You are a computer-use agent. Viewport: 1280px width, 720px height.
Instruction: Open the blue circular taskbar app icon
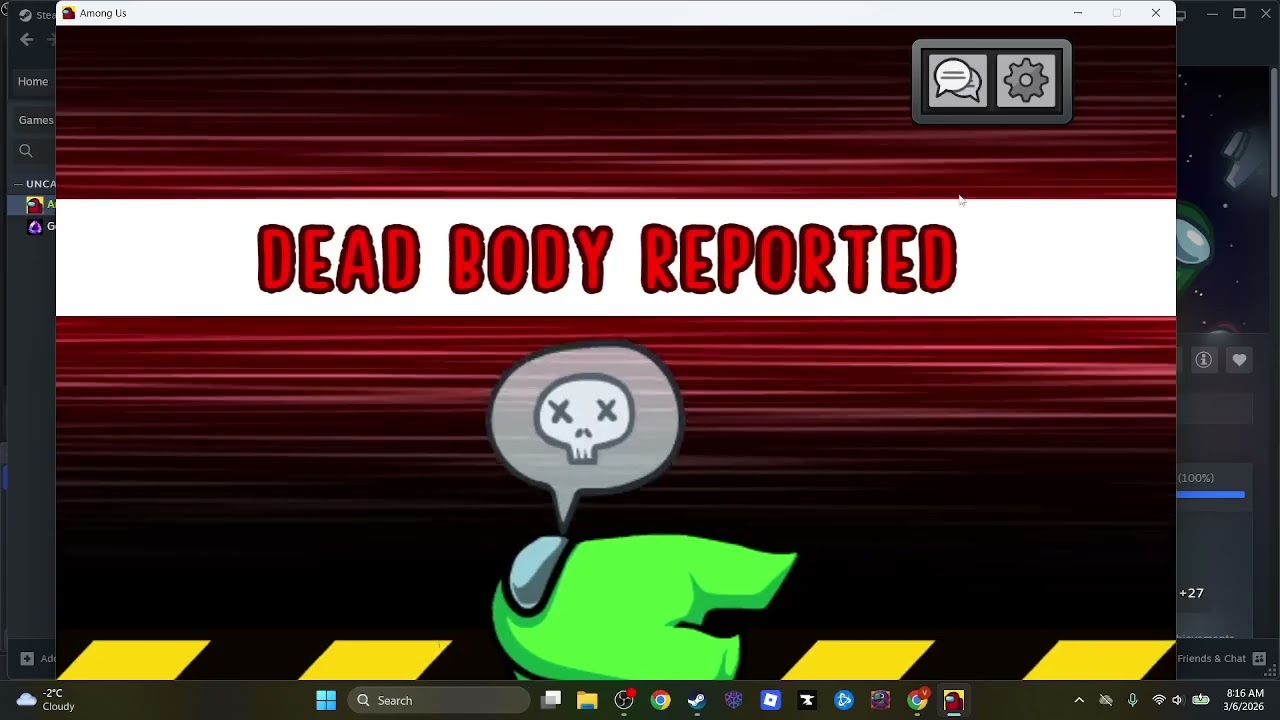(x=843, y=700)
